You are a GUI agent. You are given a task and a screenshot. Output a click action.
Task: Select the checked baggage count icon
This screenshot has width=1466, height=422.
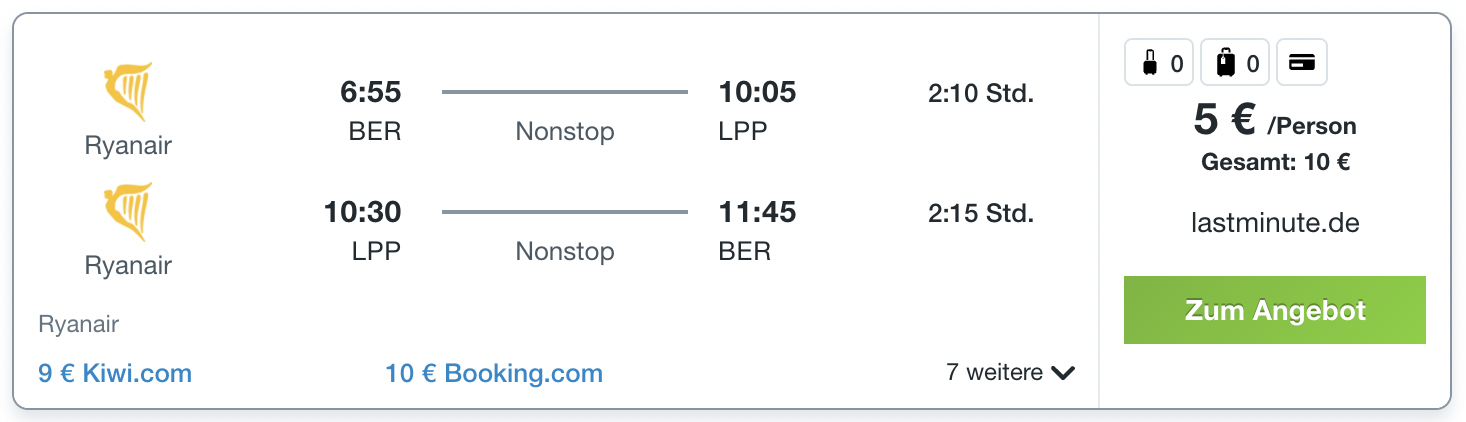click(1236, 64)
